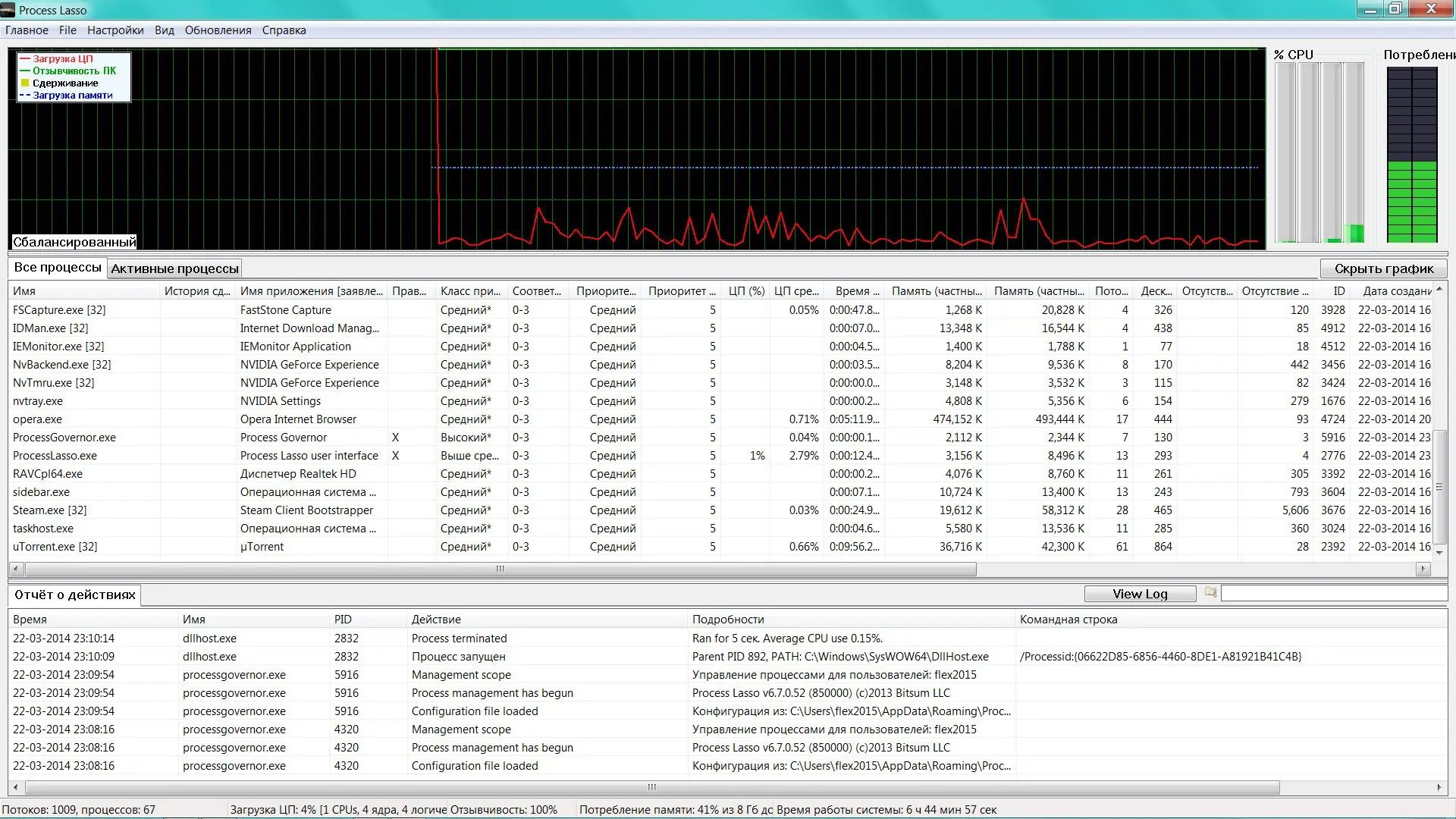Click the View Log button

[x=1139, y=594]
